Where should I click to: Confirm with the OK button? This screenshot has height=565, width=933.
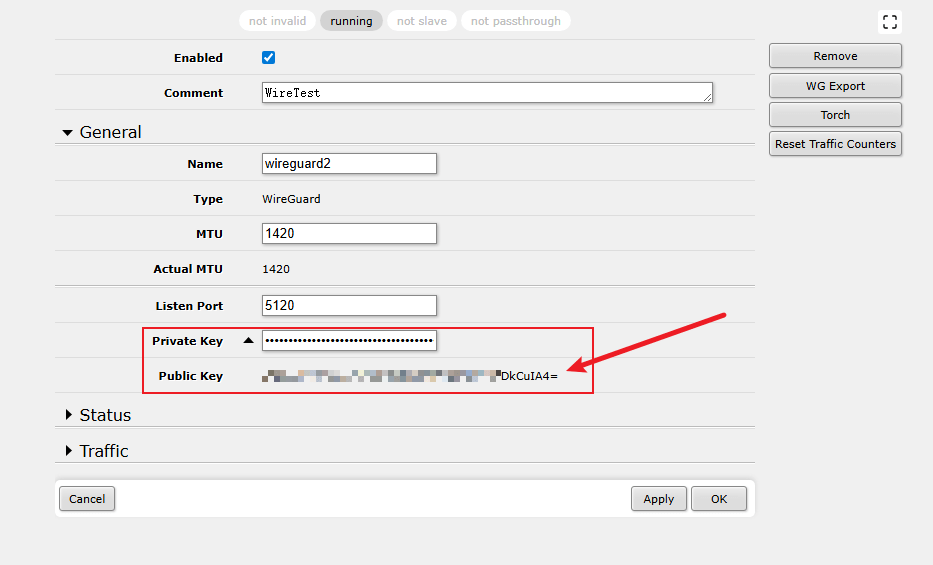(719, 499)
